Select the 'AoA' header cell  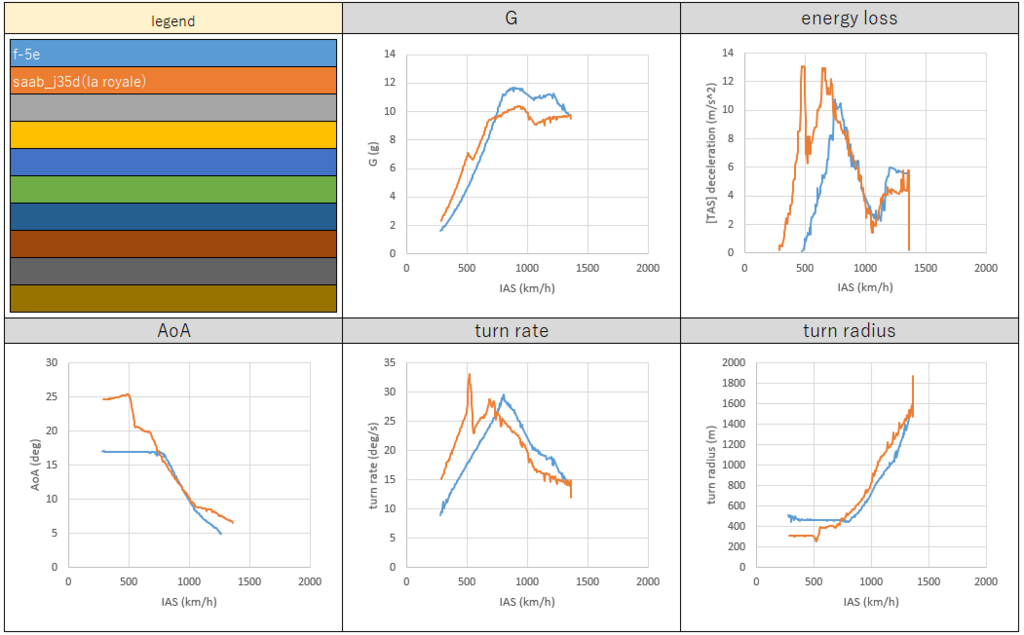[x=172, y=331]
